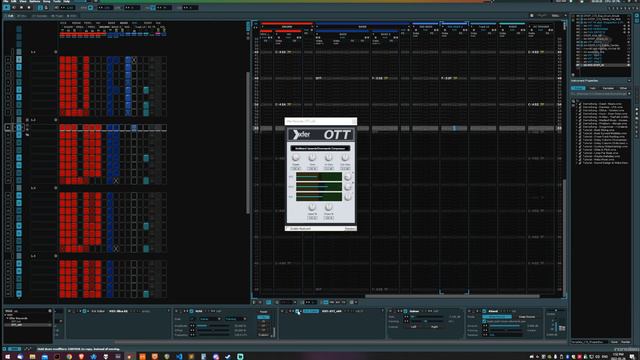Open Brave browser from the taskbar
640x360 pixels.
(x=81, y=357)
